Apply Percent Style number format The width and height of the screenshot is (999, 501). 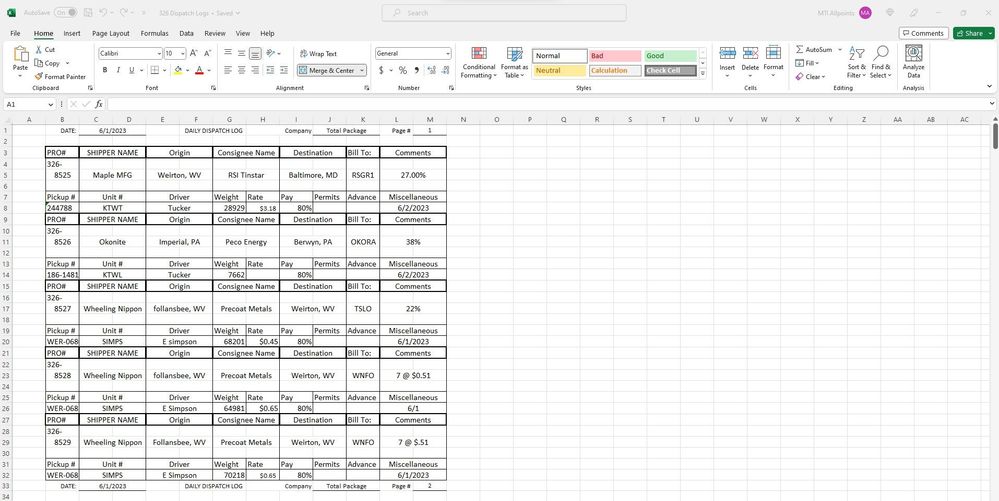pyautogui.click(x=403, y=70)
